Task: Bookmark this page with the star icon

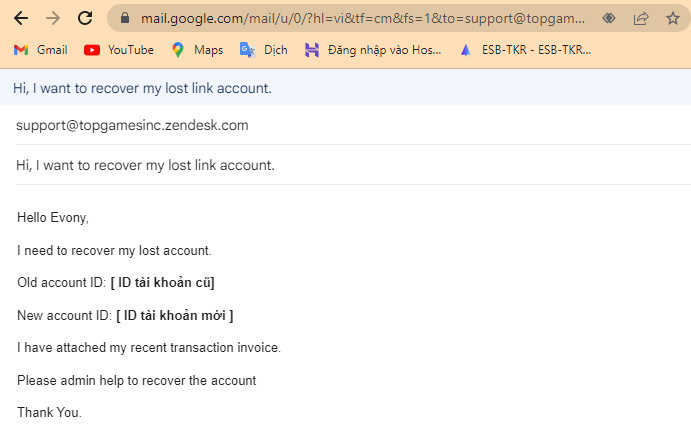Action: point(673,18)
